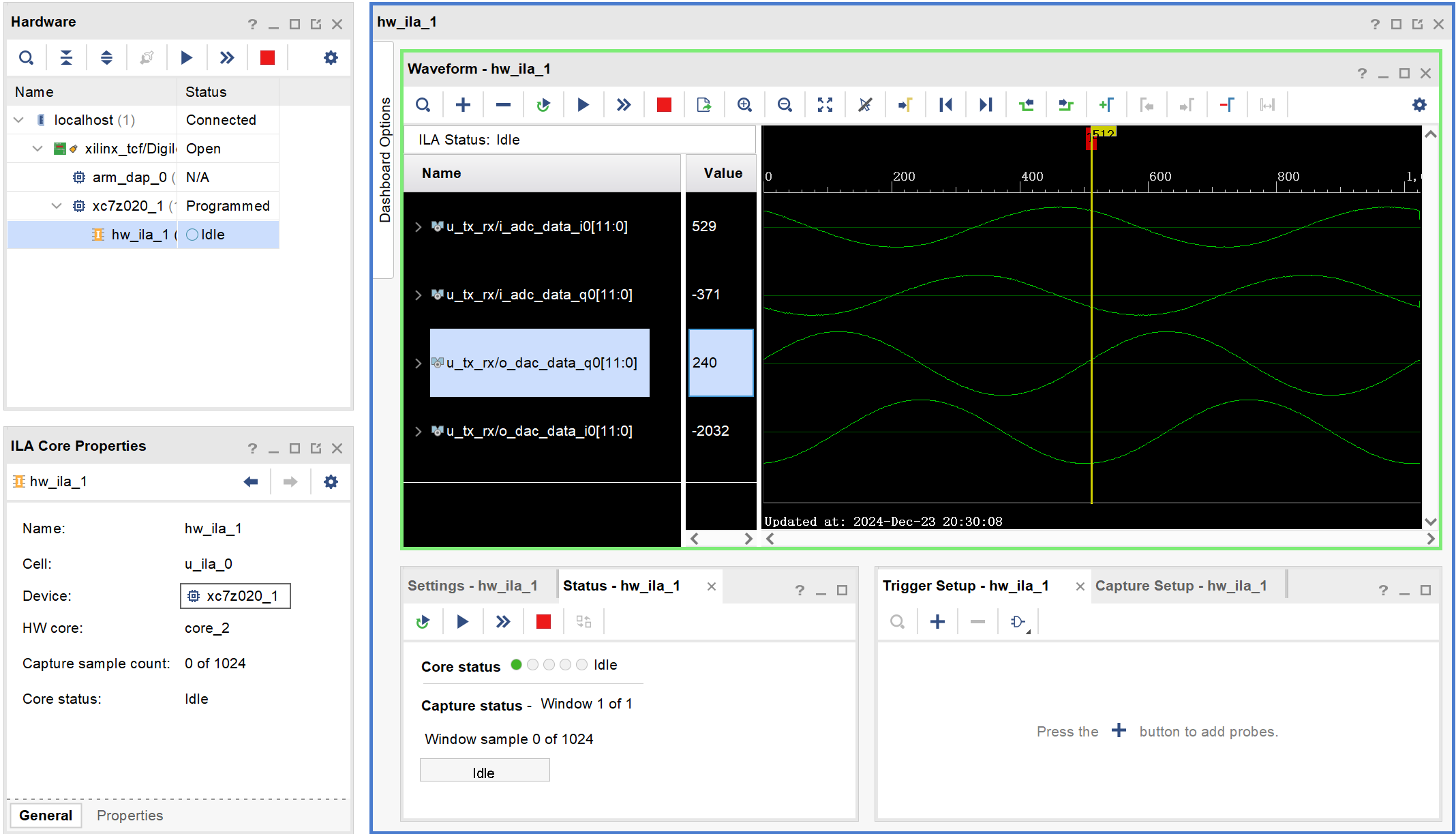This screenshot has width=1456, height=834.
Task: Run trigger in Waveform toolbar
Action: tap(583, 105)
